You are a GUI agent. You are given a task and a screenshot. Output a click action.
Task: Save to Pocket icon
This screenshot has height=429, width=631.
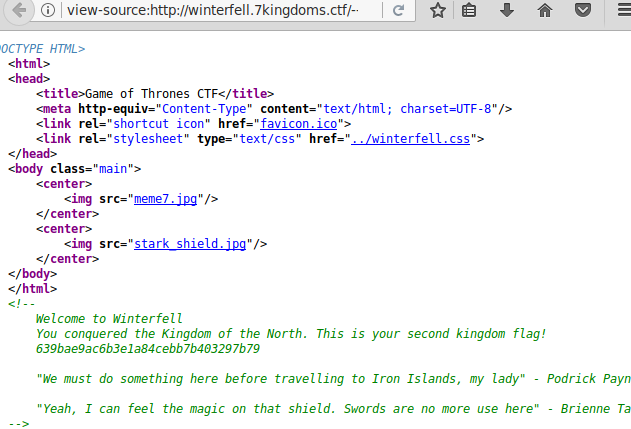[583, 10]
